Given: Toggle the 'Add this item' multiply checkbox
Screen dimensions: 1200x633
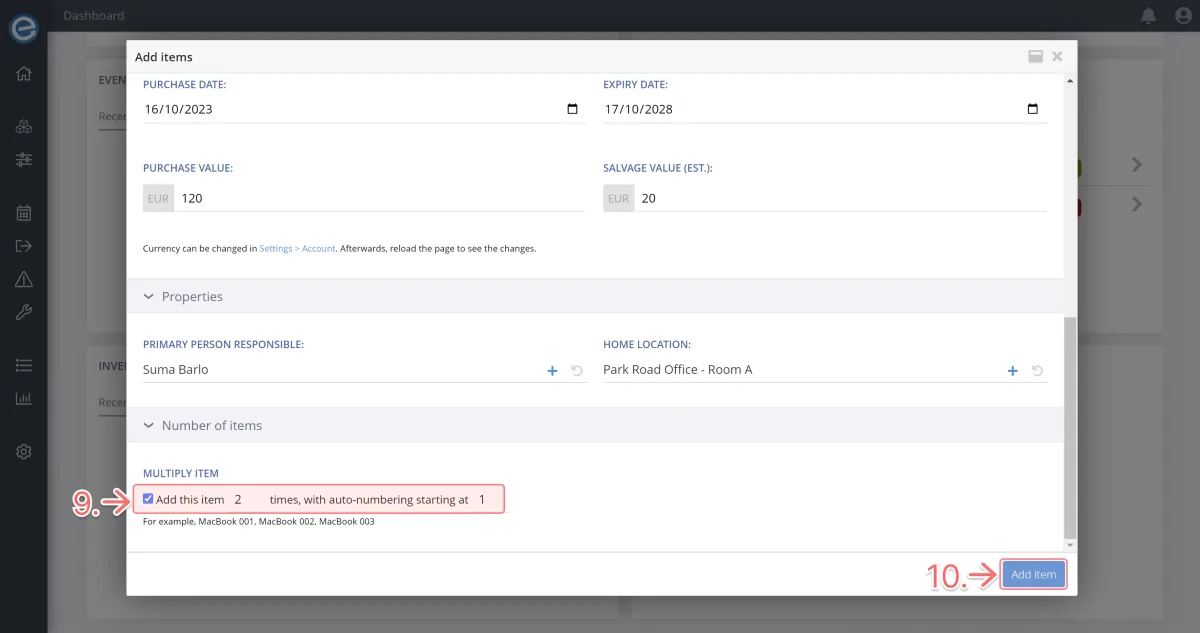Looking at the screenshot, I should point(148,499).
